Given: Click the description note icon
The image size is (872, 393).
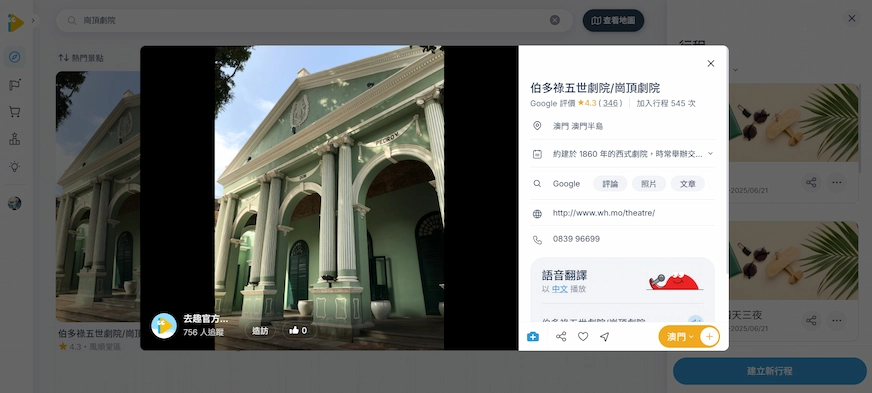Looking at the screenshot, I should 537,154.
